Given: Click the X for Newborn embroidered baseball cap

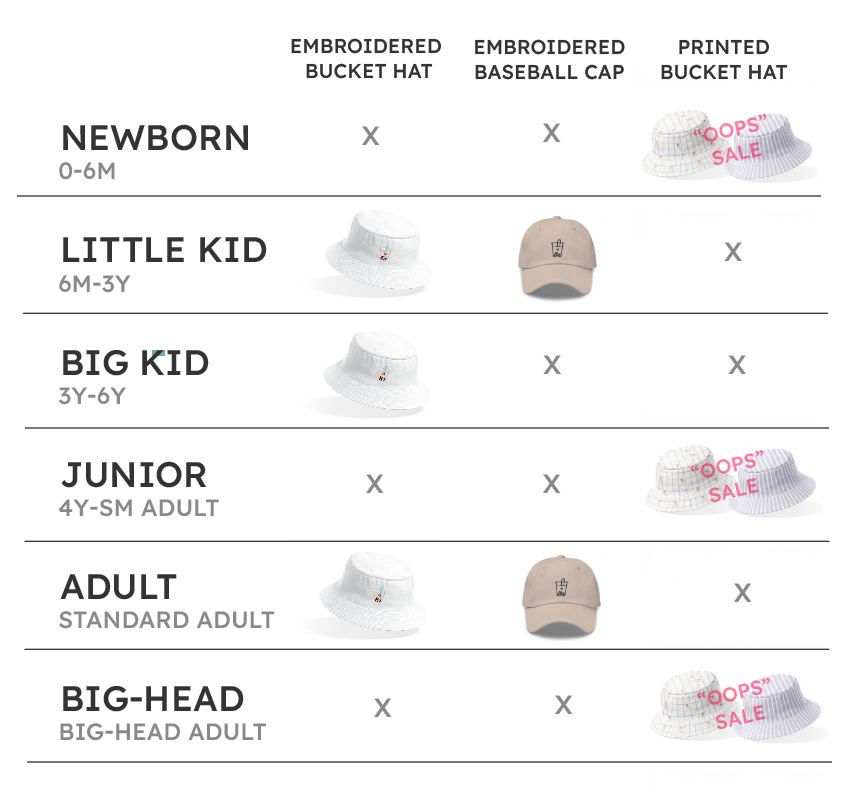Looking at the screenshot, I should point(551,133).
